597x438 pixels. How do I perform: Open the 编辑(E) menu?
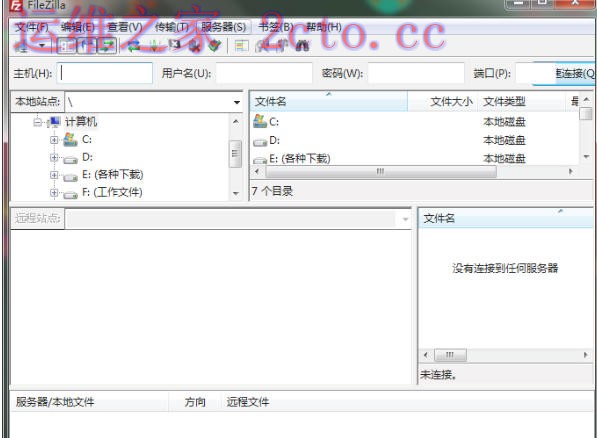point(78,27)
